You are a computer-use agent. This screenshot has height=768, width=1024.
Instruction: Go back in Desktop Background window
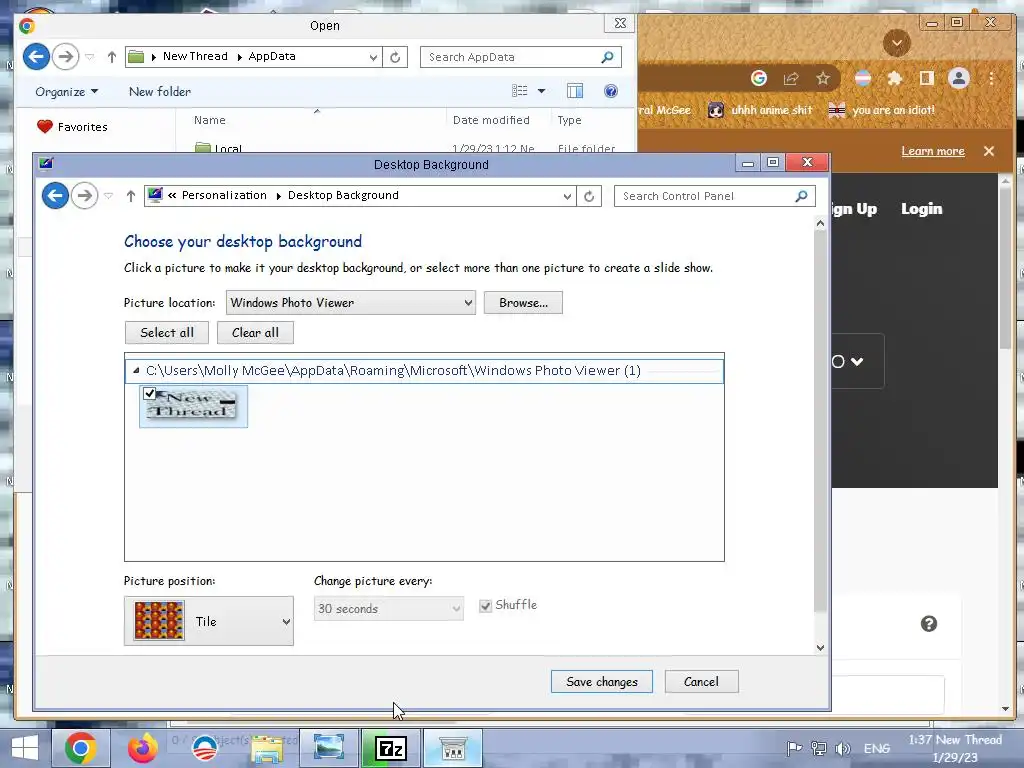click(x=56, y=195)
